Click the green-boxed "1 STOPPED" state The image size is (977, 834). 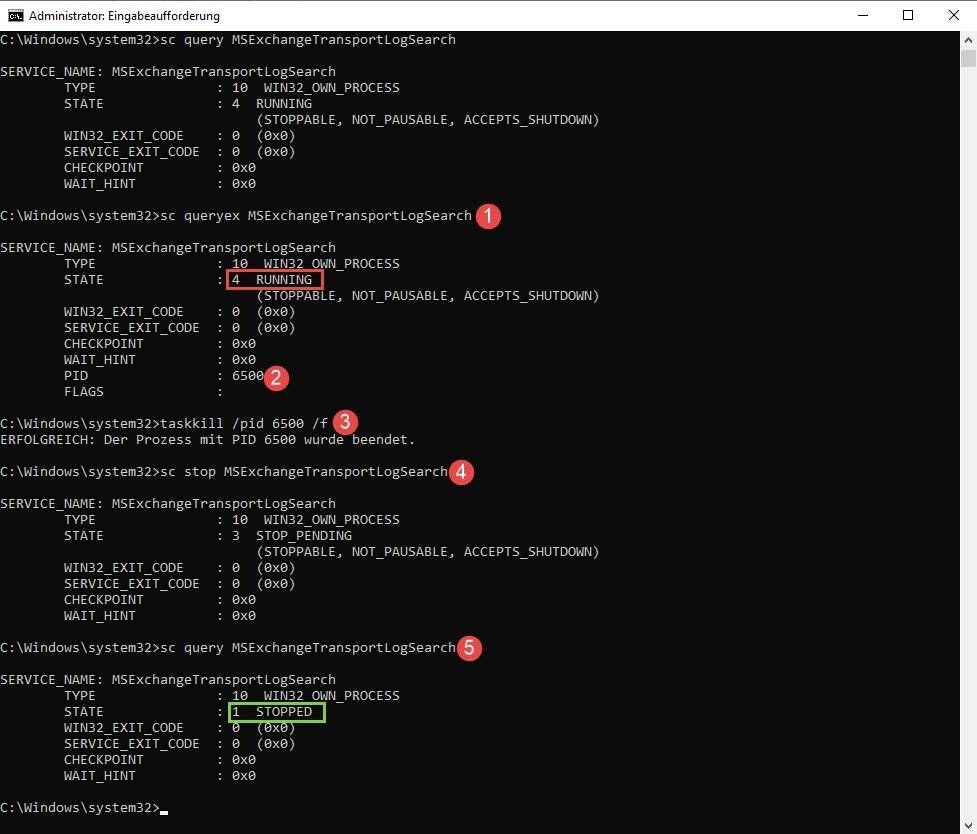coord(275,712)
